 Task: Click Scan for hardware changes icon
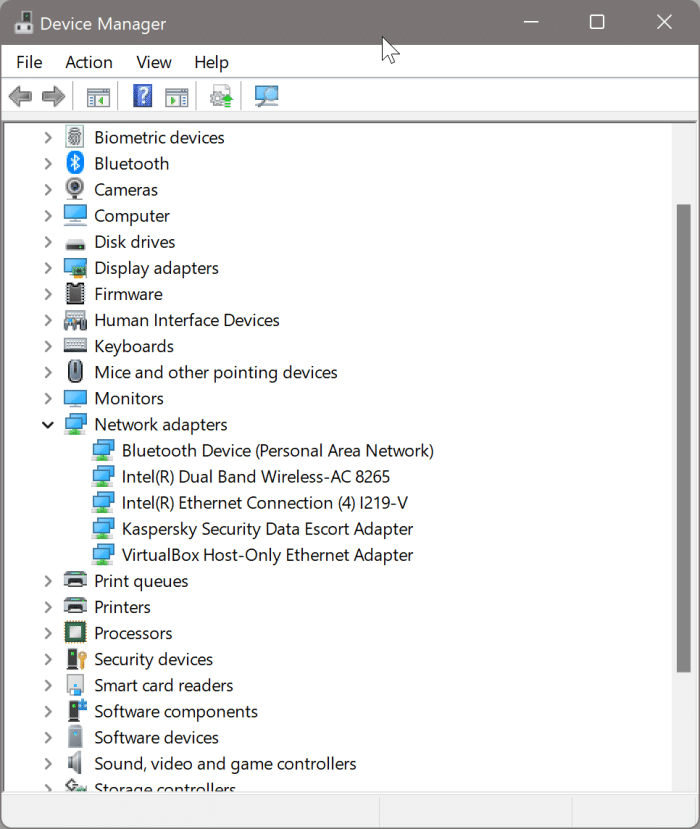pyautogui.click(x=266, y=96)
